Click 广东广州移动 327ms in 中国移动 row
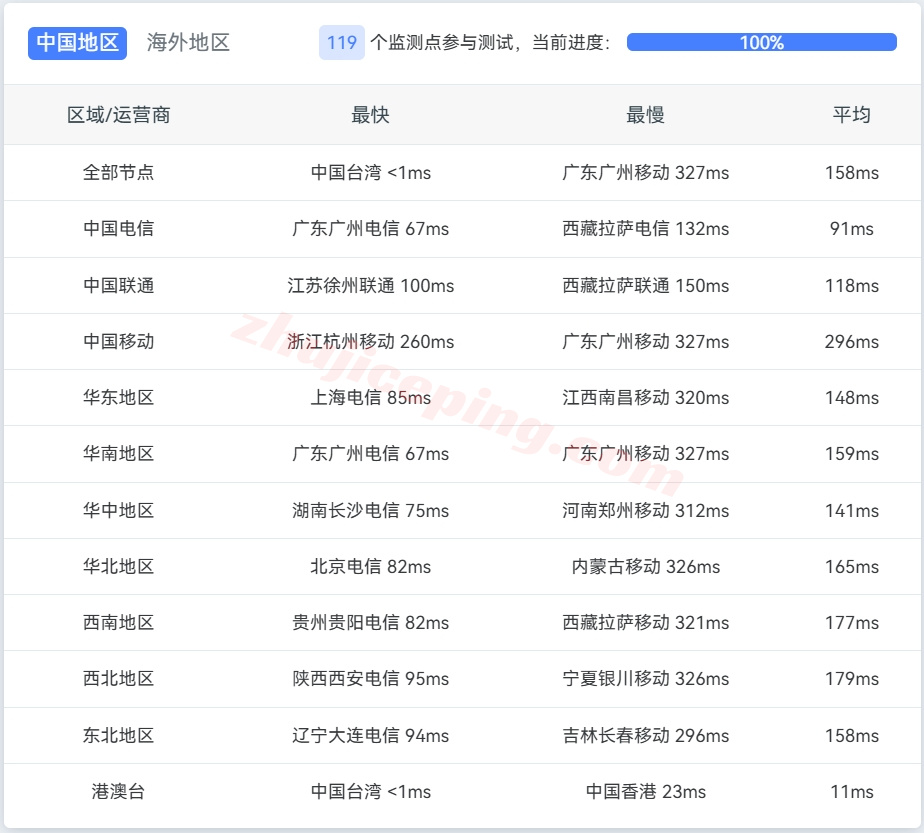 (x=646, y=342)
